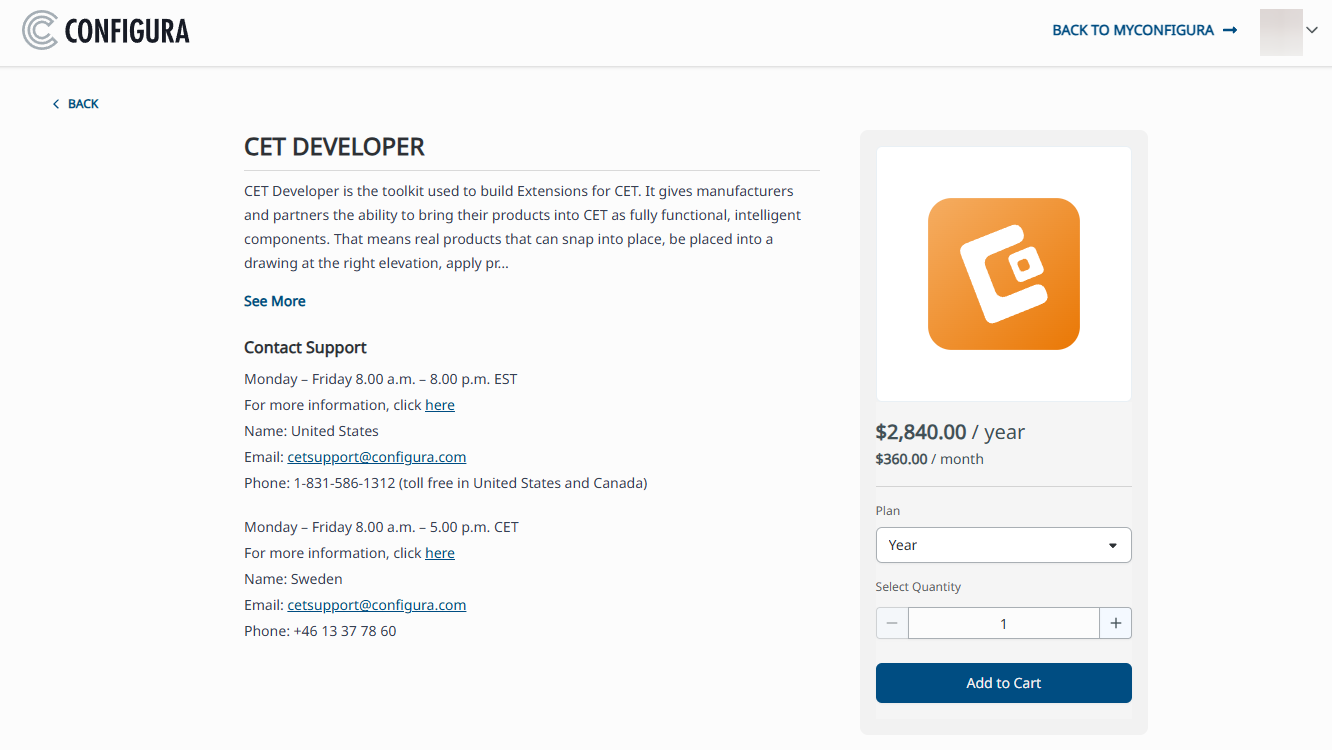Open the BACK TO MYCONFIGURA link

click(x=1145, y=30)
